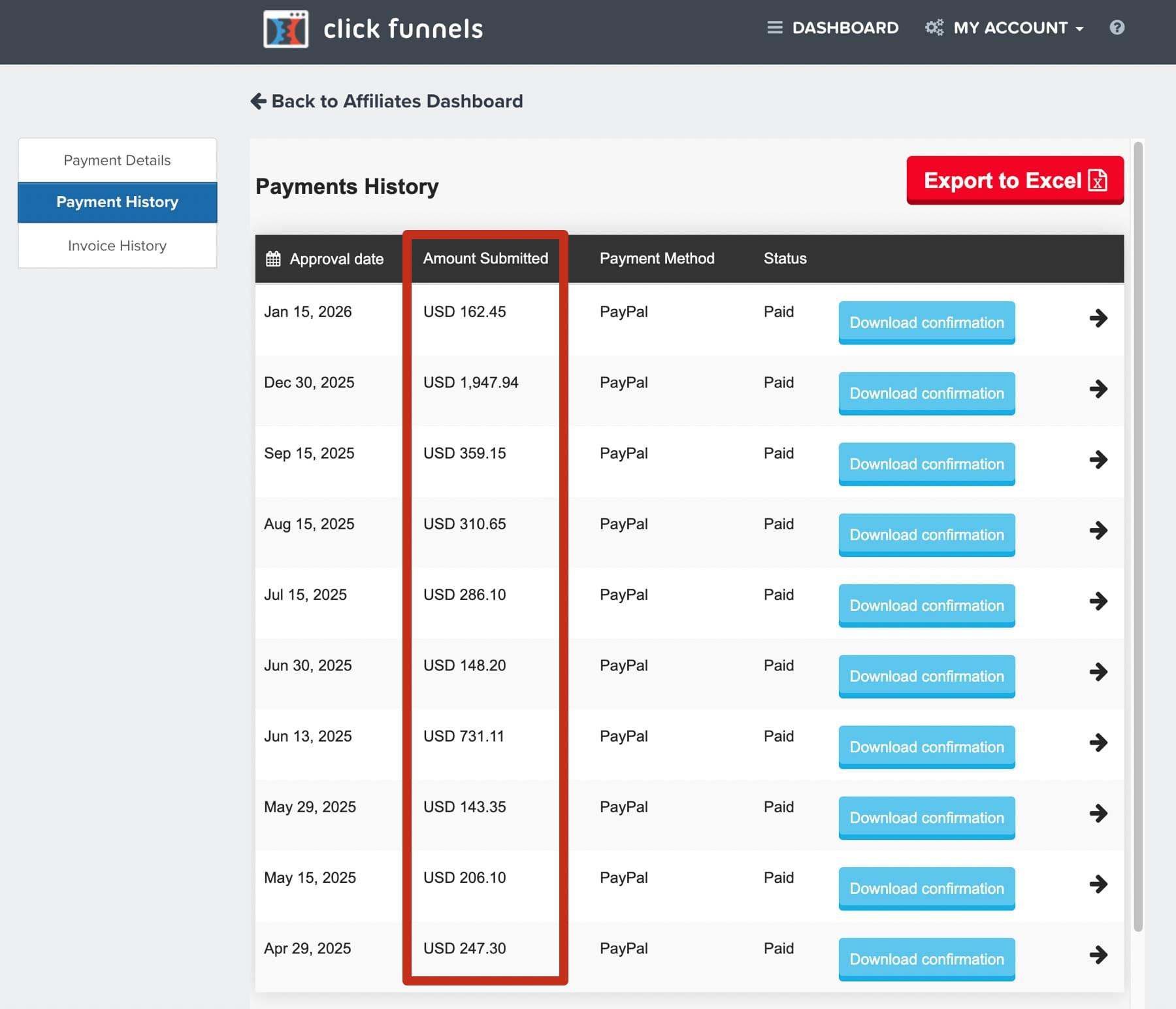The width and height of the screenshot is (1176, 1009).
Task: Click the arrow icon for Jan 15, 2026 payment
Action: pos(1098,318)
